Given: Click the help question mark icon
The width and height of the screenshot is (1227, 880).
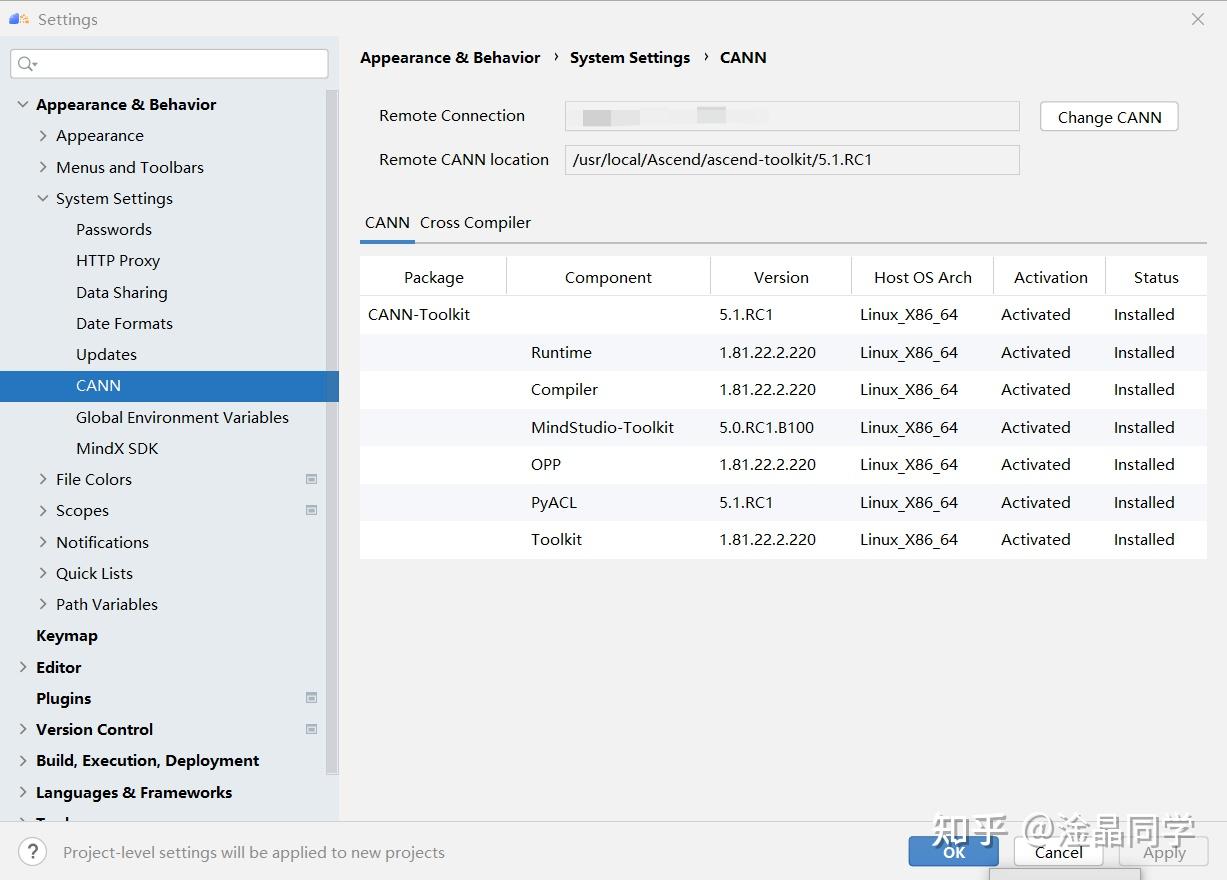Looking at the screenshot, I should 32,852.
